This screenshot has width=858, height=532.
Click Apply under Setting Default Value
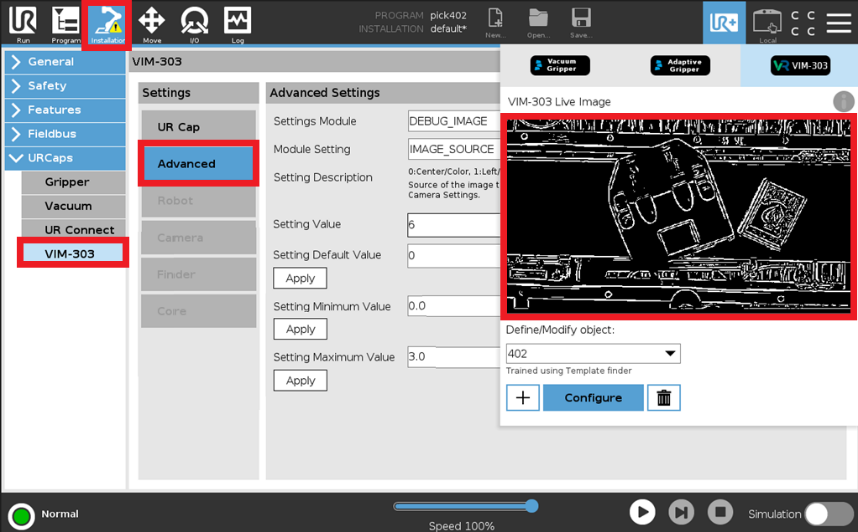coord(300,278)
